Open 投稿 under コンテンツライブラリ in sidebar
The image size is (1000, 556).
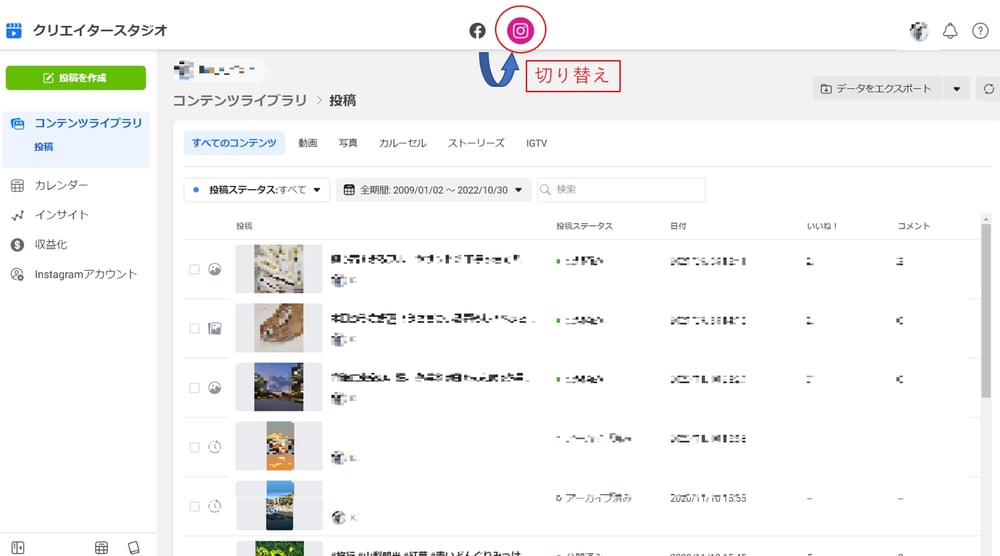pyautogui.click(x=43, y=147)
